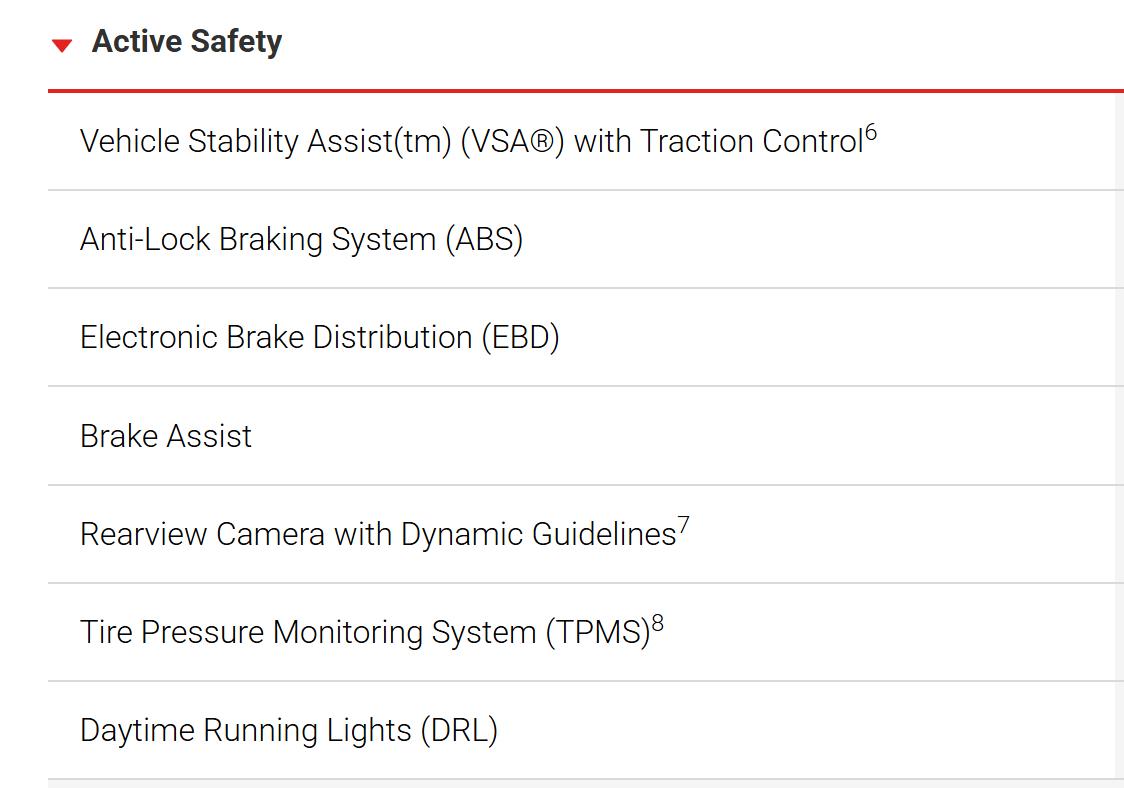Click the Active Safety heading
1124x788 pixels.
click(187, 42)
